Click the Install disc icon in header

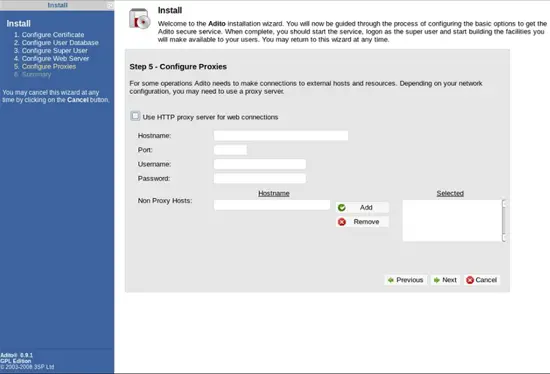point(139,19)
